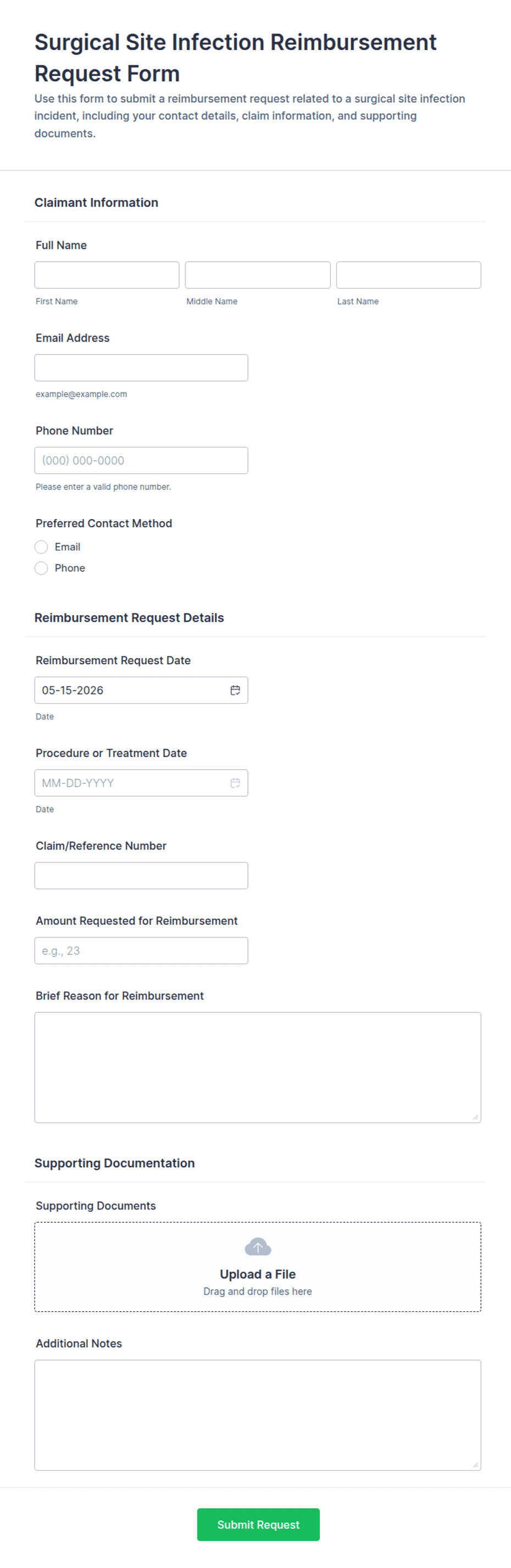Viewport: 511px width, 1568px height.
Task: Select Email as preferred contact method
Action: click(41, 546)
